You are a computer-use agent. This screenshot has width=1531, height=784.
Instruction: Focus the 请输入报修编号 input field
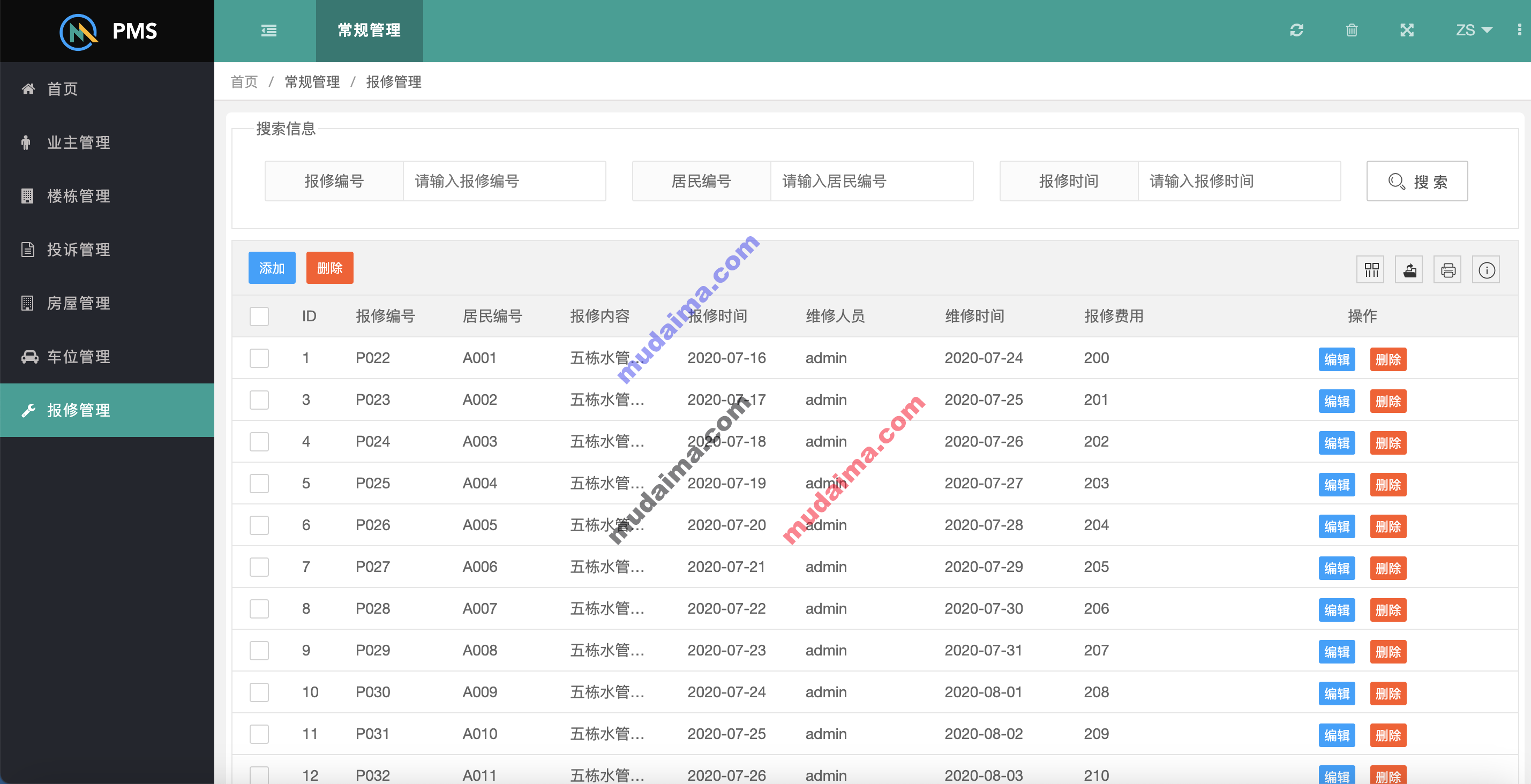[x=505, y=181]
